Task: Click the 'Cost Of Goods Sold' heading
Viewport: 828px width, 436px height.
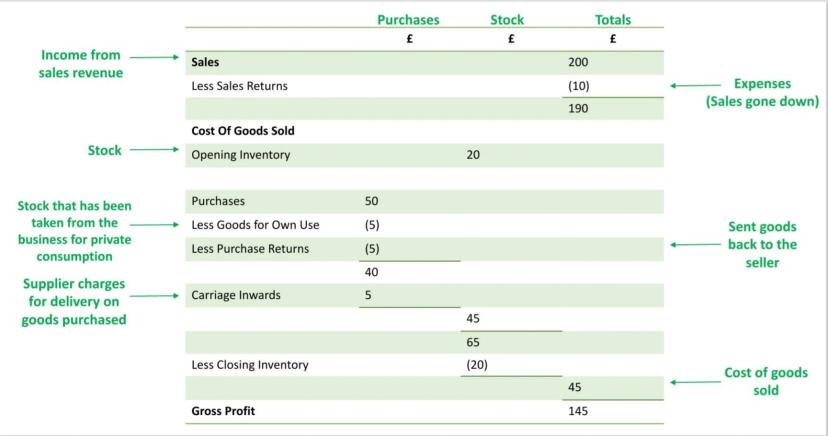Action: pyautogui.click(x=243, y=131)
